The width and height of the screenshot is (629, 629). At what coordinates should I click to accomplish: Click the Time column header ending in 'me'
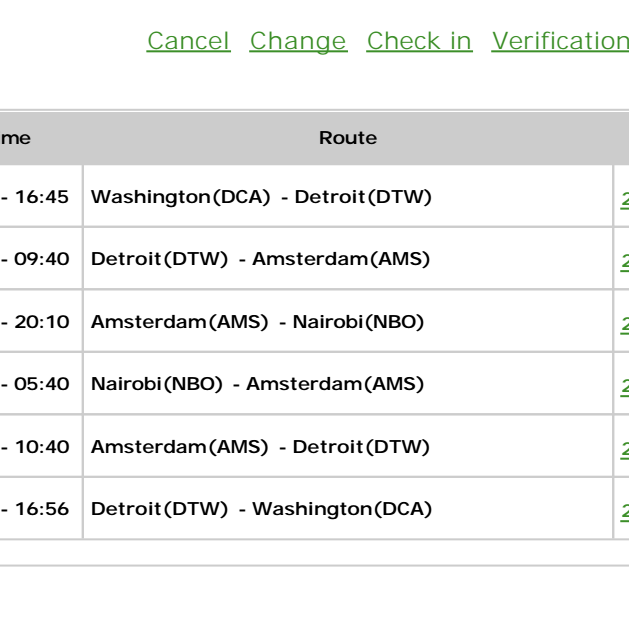pyautogui.click(x=41, y=138)
